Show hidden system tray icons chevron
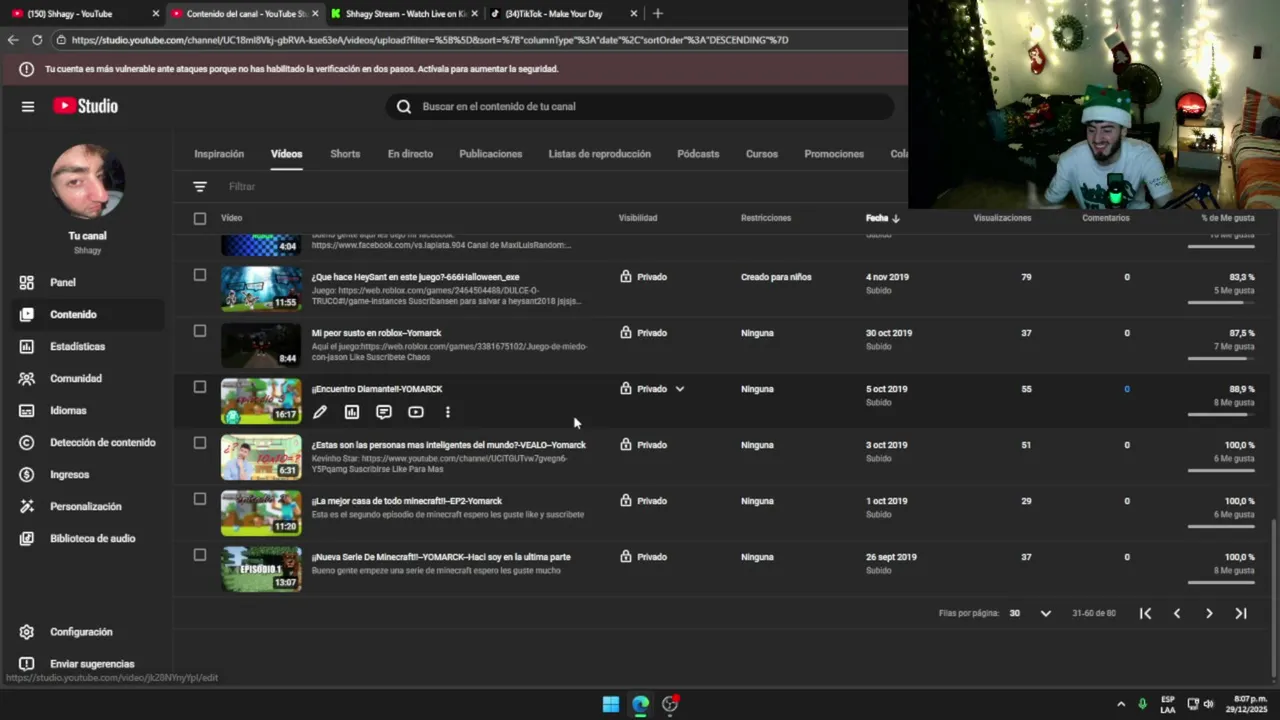 tap(1121, 704)
